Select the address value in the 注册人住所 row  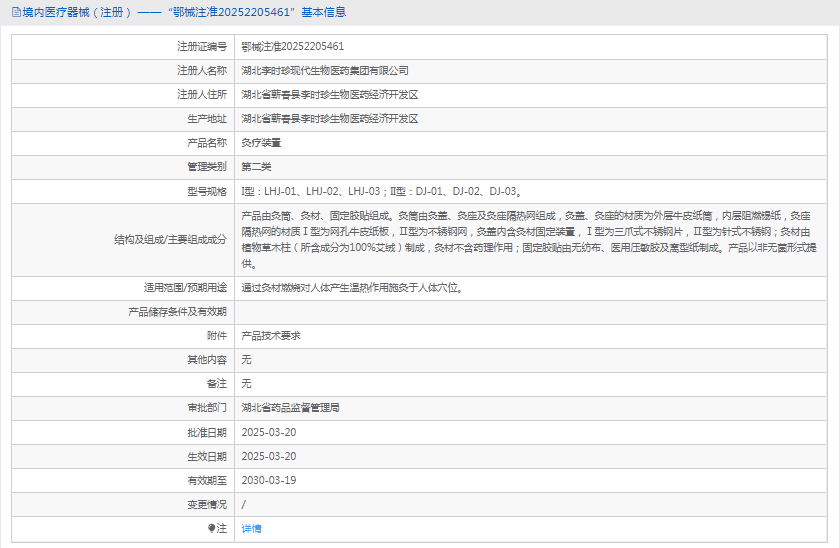coord(329,95)
